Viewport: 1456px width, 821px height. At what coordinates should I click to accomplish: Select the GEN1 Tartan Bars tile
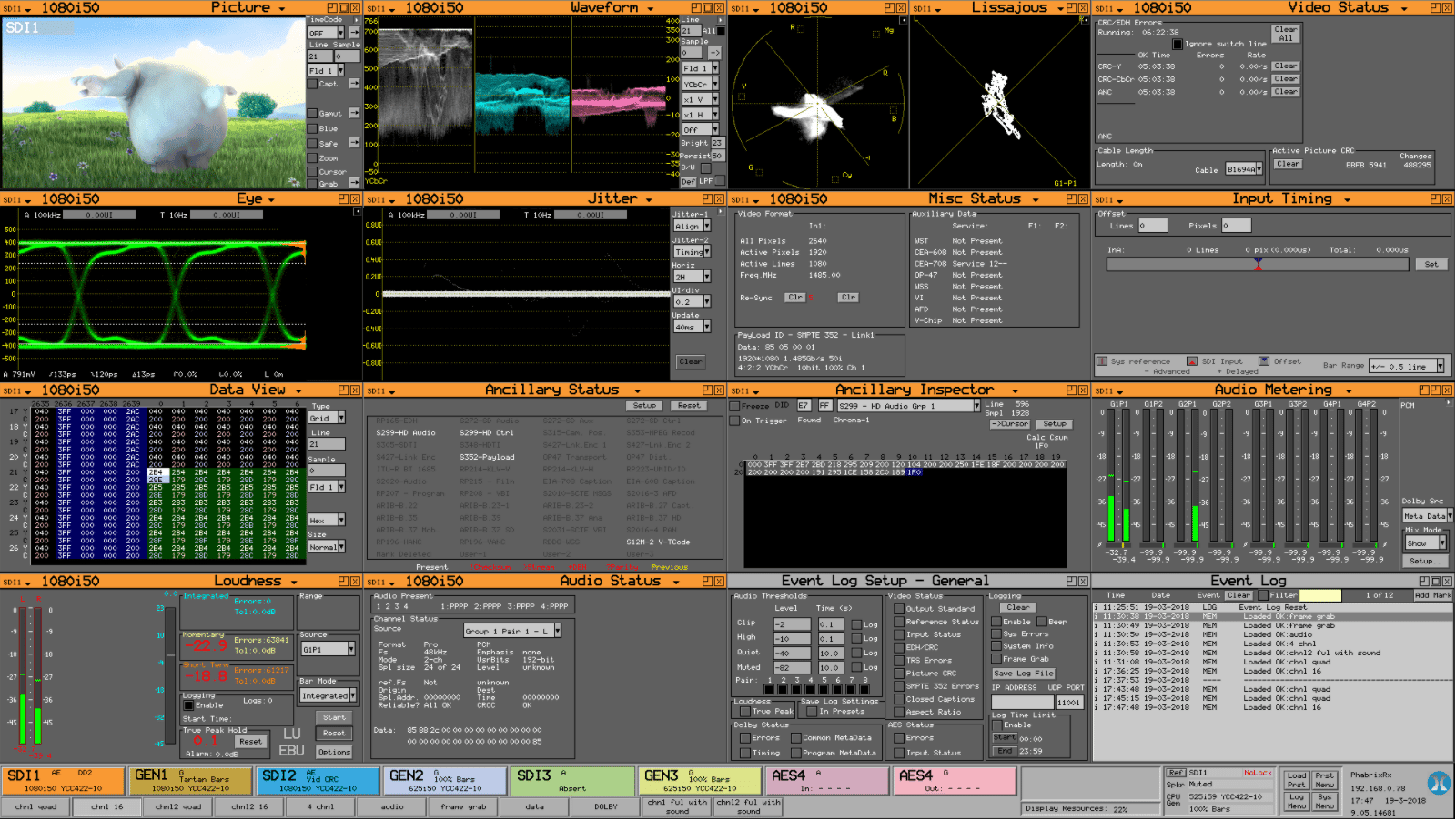190,781
